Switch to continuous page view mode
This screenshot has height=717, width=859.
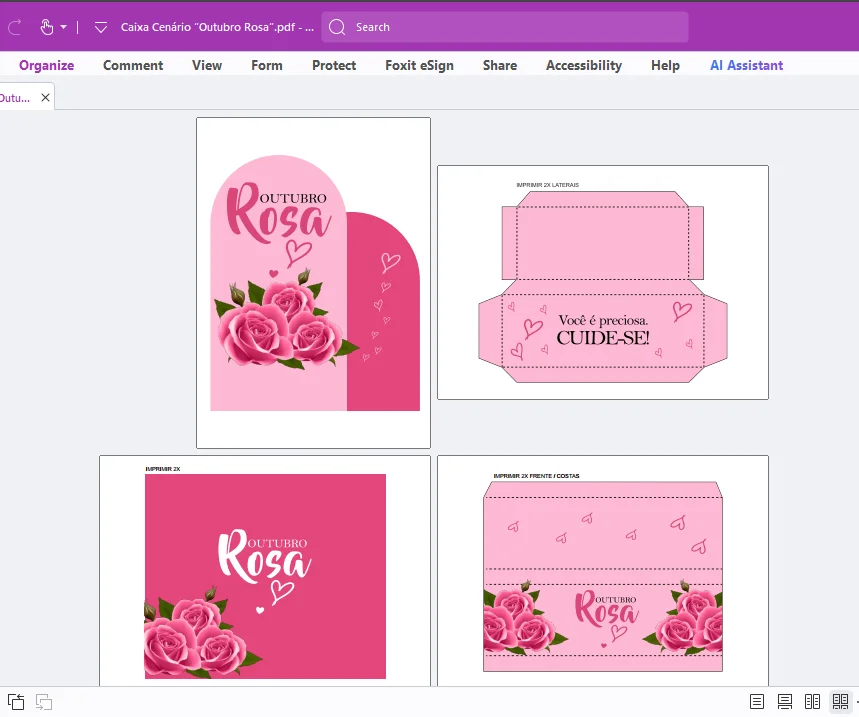(x=784, y=702)
